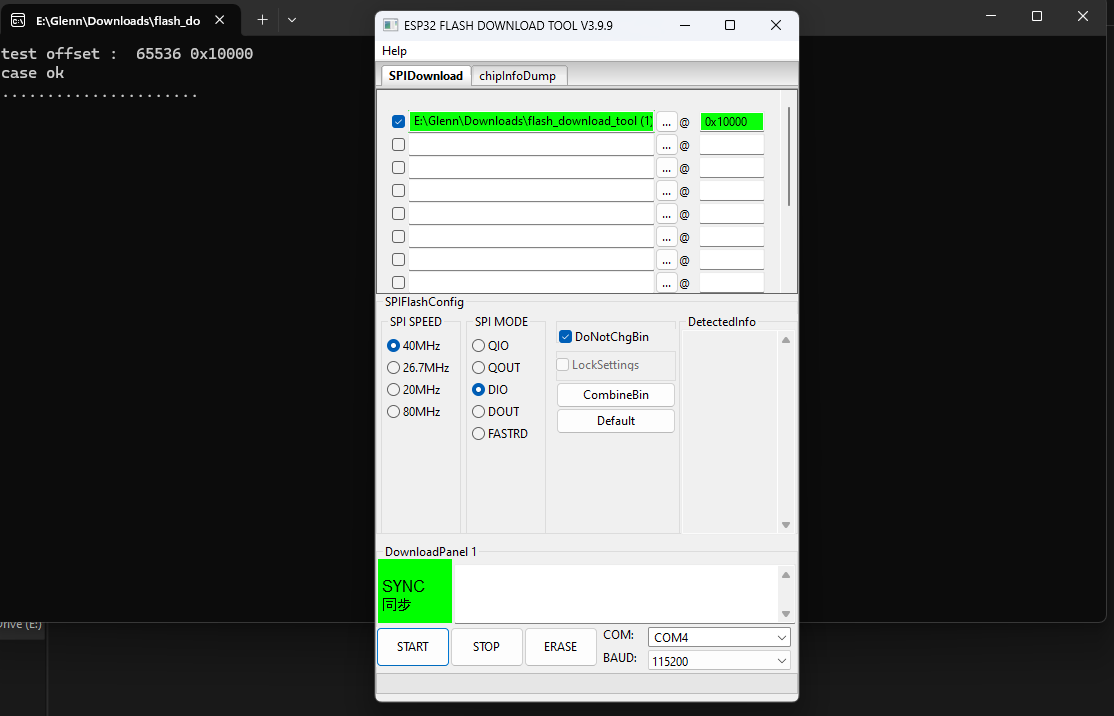Select FASTRD SPI mode
This screenshot has width=1114, height=716.
click(x=499, y=434)
